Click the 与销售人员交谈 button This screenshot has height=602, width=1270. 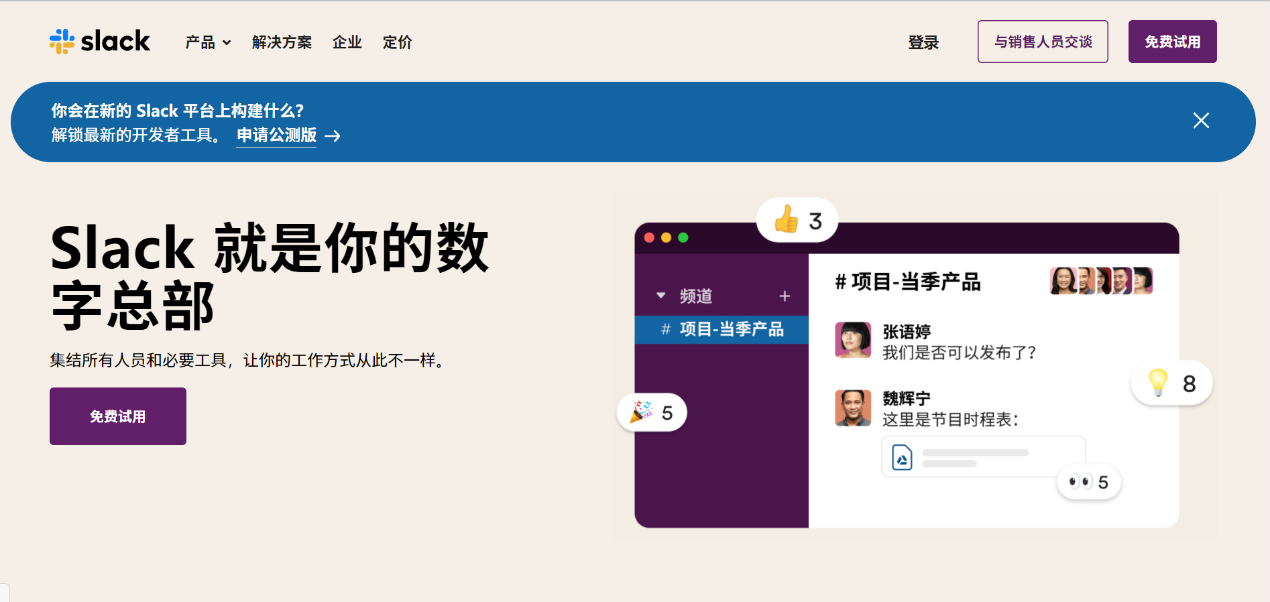pyautogui.click(x=1043, y=42)
